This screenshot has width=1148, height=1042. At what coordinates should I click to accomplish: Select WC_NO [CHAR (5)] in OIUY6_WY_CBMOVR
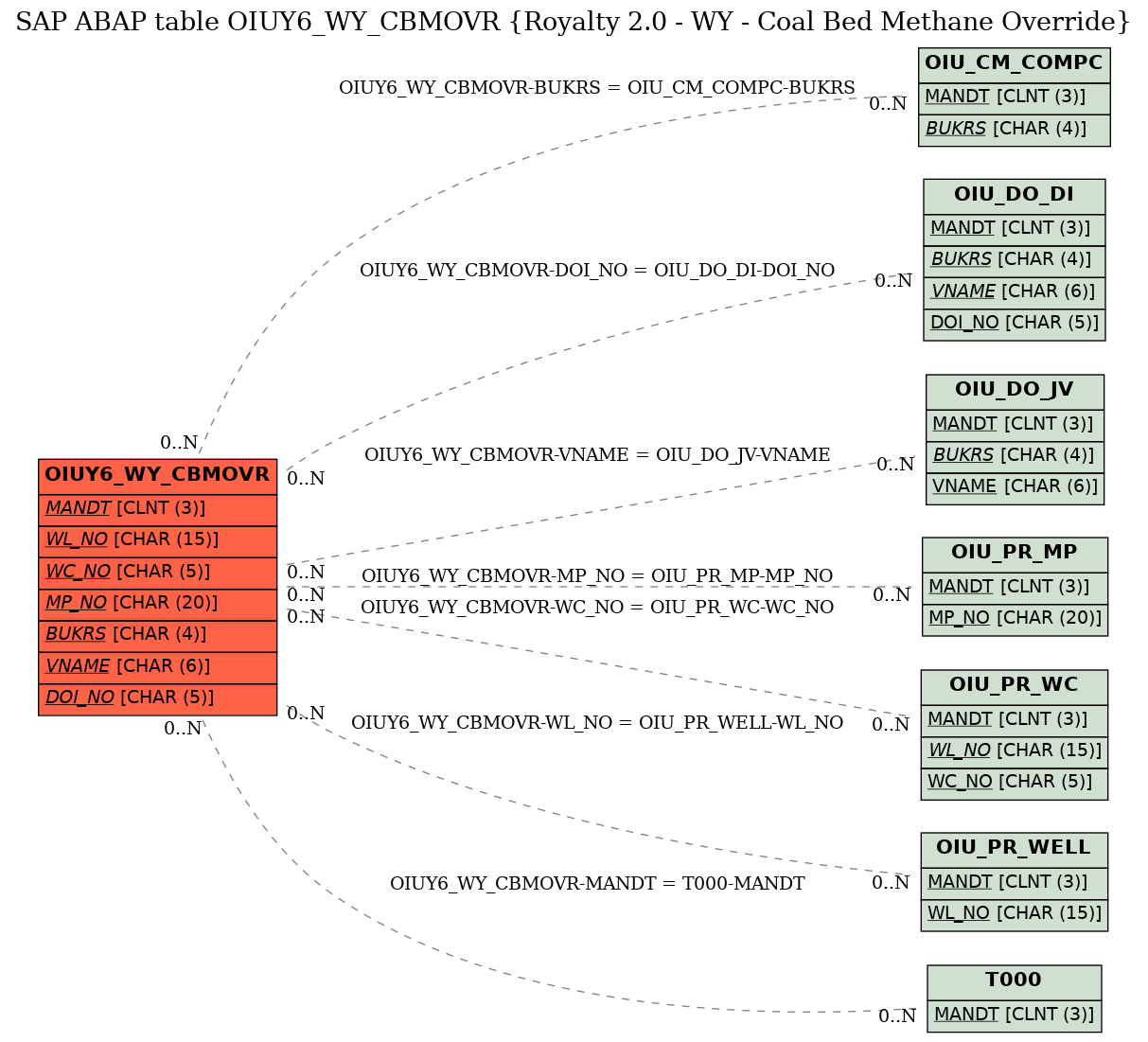point(158,573)
